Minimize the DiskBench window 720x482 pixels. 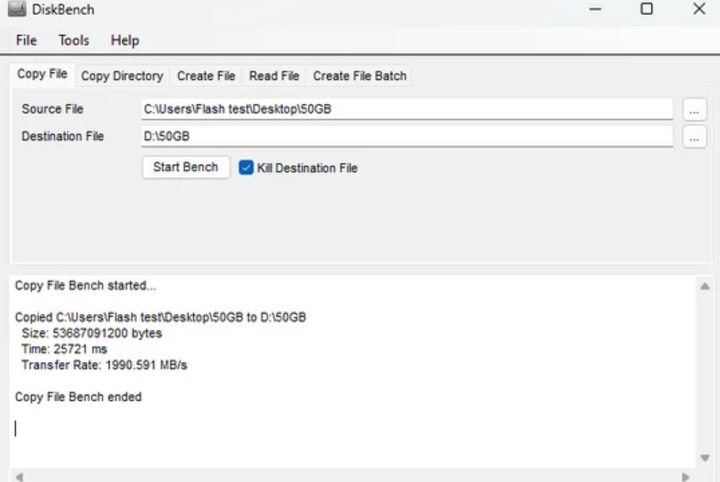click(595, 9)
